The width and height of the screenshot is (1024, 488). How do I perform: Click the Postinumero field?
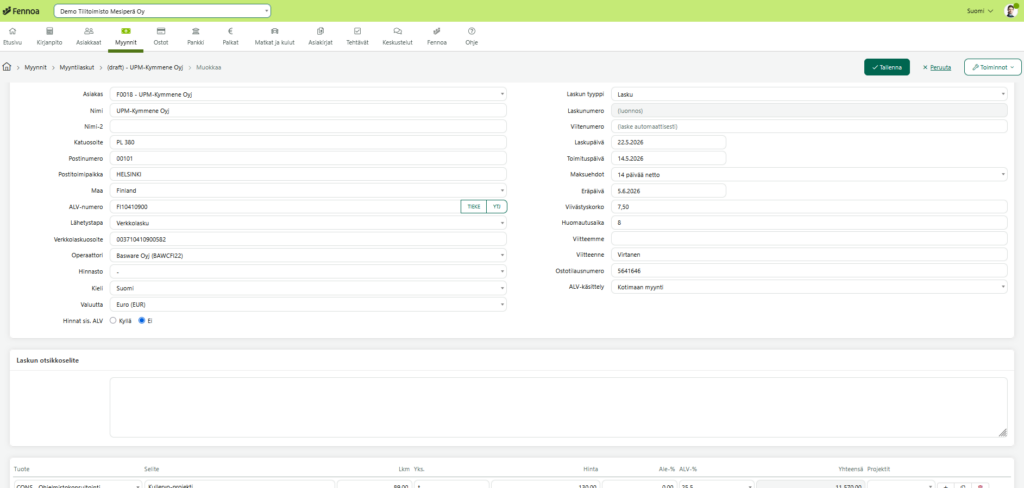[x=308, y=158]
